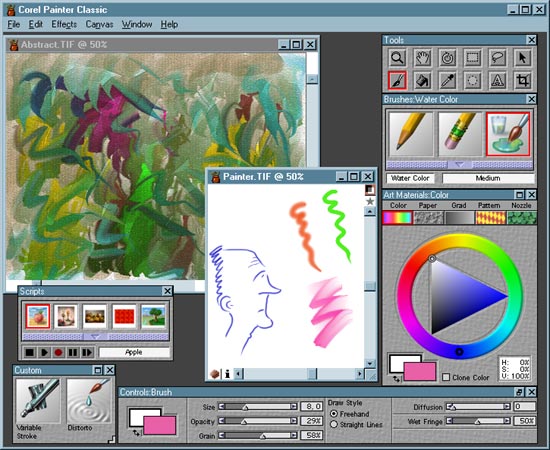Open the Water Color brush dropdown
Image resolution: width=550 pixels, height=450 pixels.
410,178
